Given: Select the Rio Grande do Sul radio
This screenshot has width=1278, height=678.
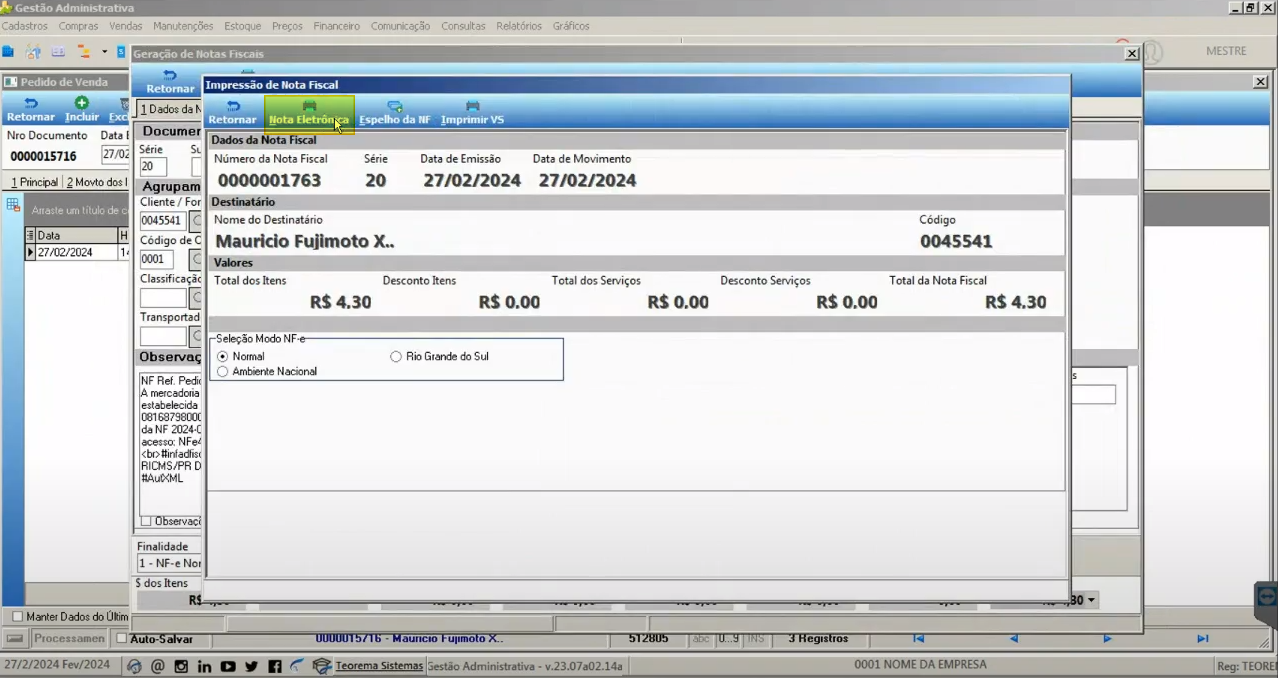Looking at the screenshot, I should (x=397, y=356).
